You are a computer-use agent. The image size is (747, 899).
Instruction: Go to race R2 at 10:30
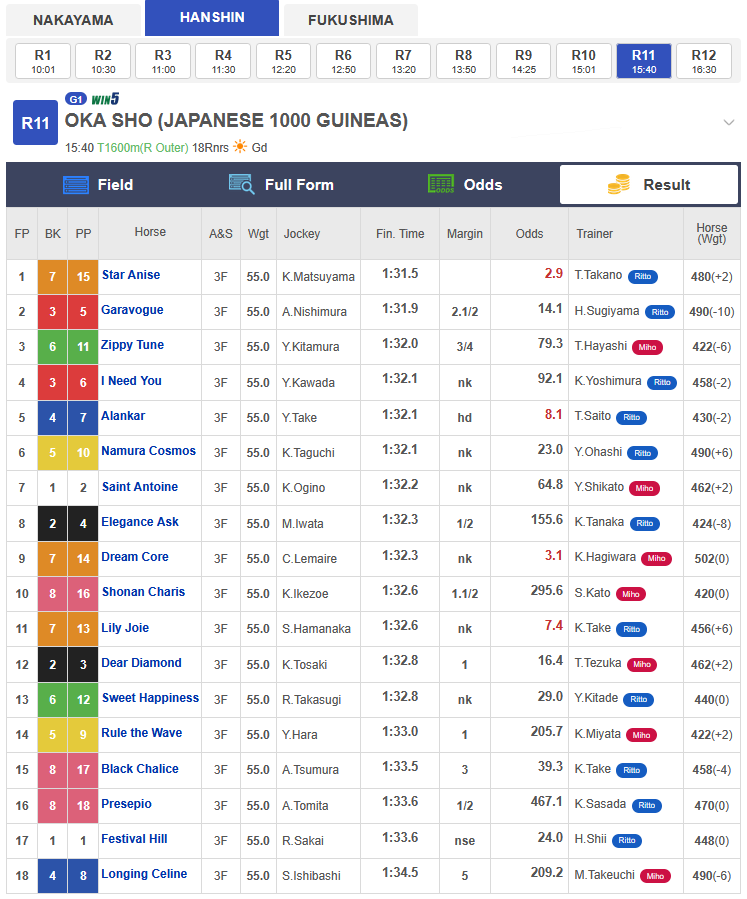point(103,61)
